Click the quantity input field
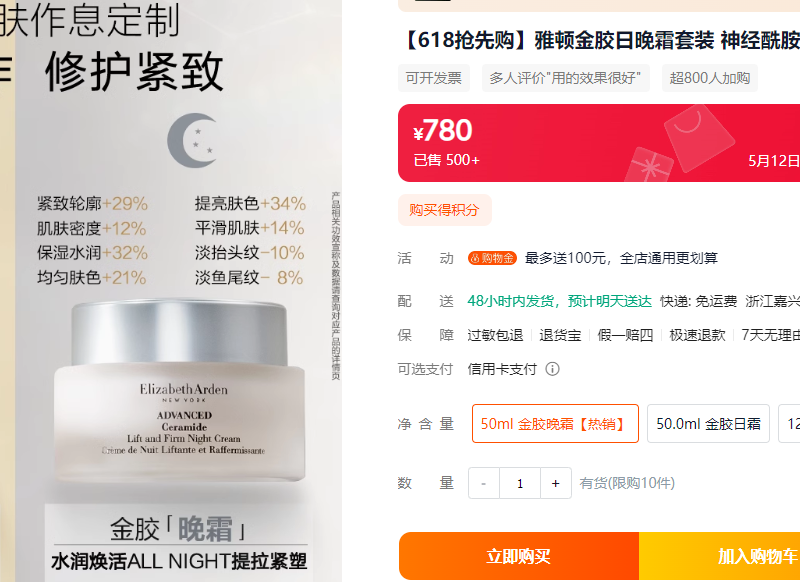Image resolution: width=800 pixels, height=582 pixels. click(520, 483)
